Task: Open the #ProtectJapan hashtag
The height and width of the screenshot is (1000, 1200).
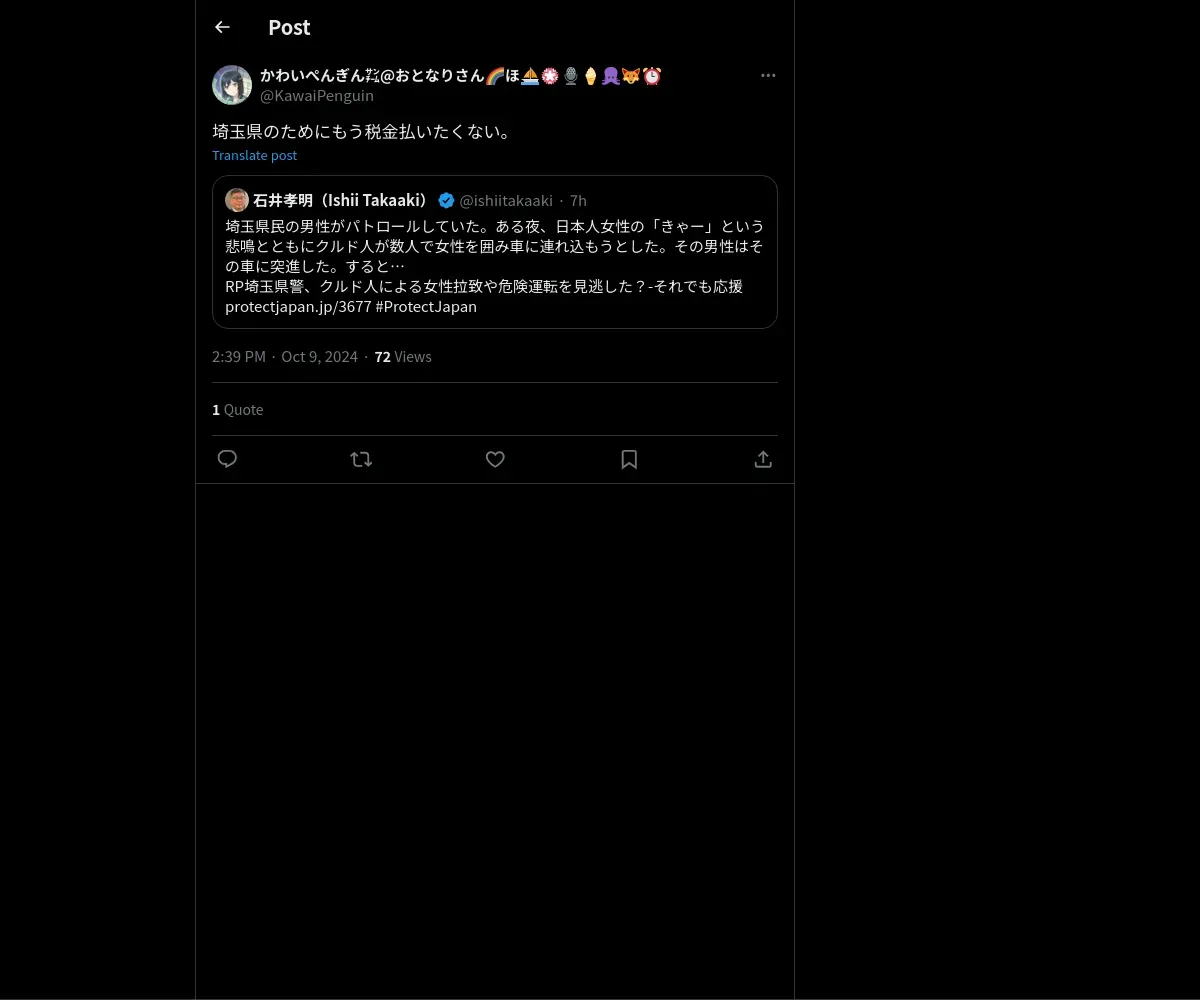Action: tap(426, 306)
